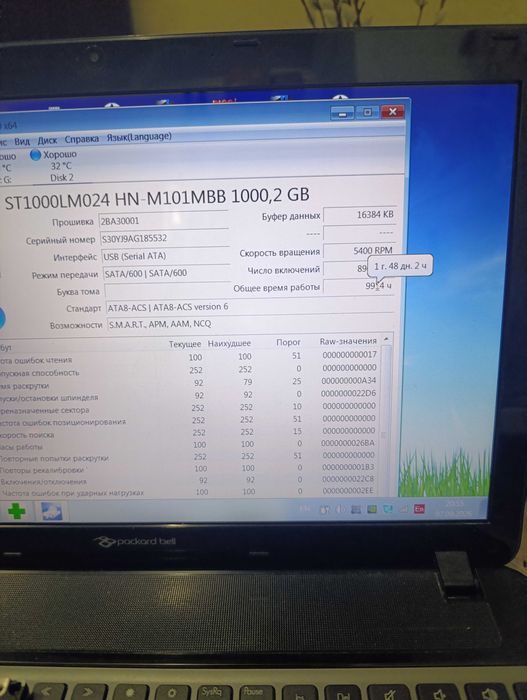Open the blue taskbar app icon
The height and width of the screenshot is (700, 527).
(x=52, y=511)
